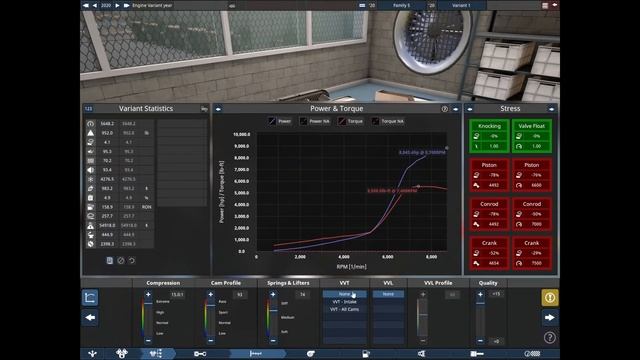The width and height of the screenshot is (640, 360).
Task: Open the final testing step icon
Action: pos(532,353)
